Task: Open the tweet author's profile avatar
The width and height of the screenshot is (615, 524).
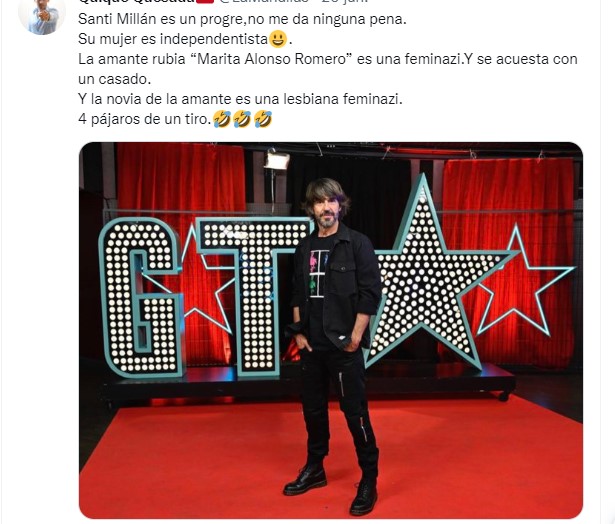Action: [42, 15]
